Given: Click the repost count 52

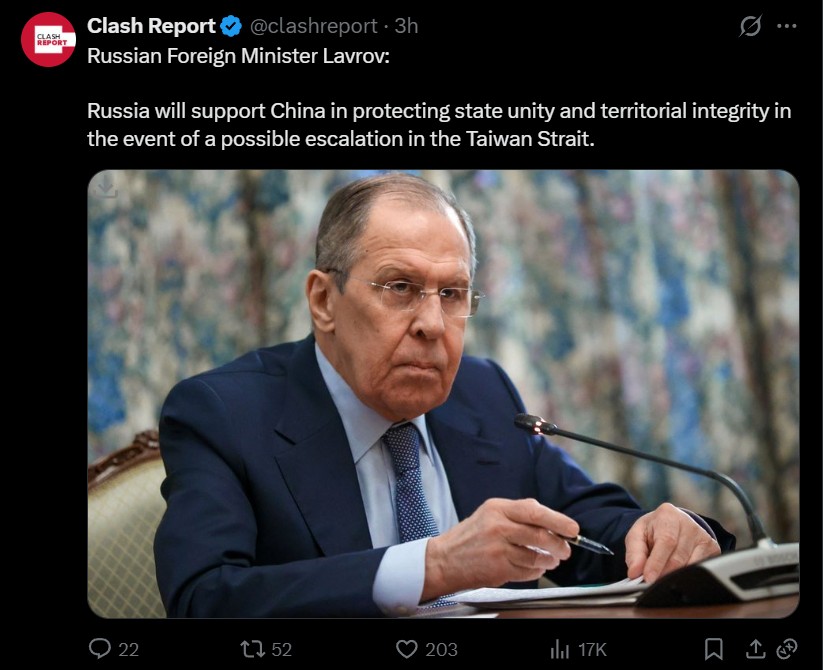Looking at the screenshot, I should point(281,650).
